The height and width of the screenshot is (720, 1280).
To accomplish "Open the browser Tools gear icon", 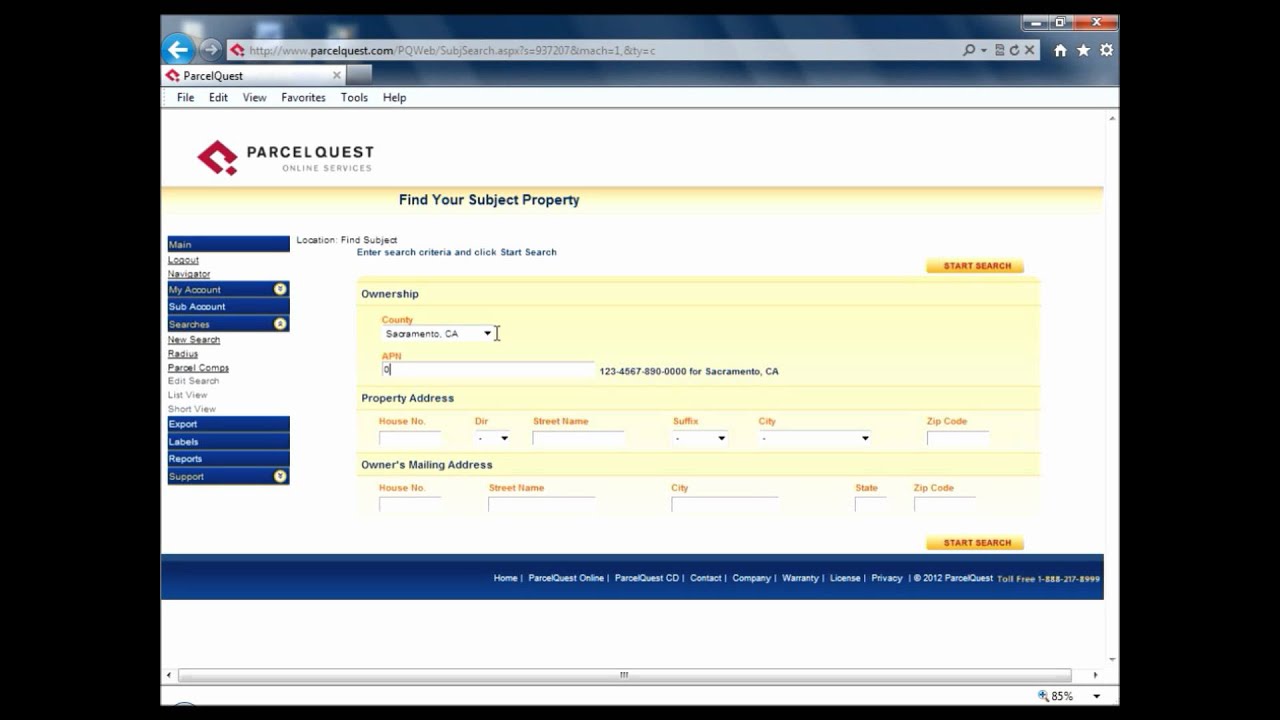I will point(1106,50).
